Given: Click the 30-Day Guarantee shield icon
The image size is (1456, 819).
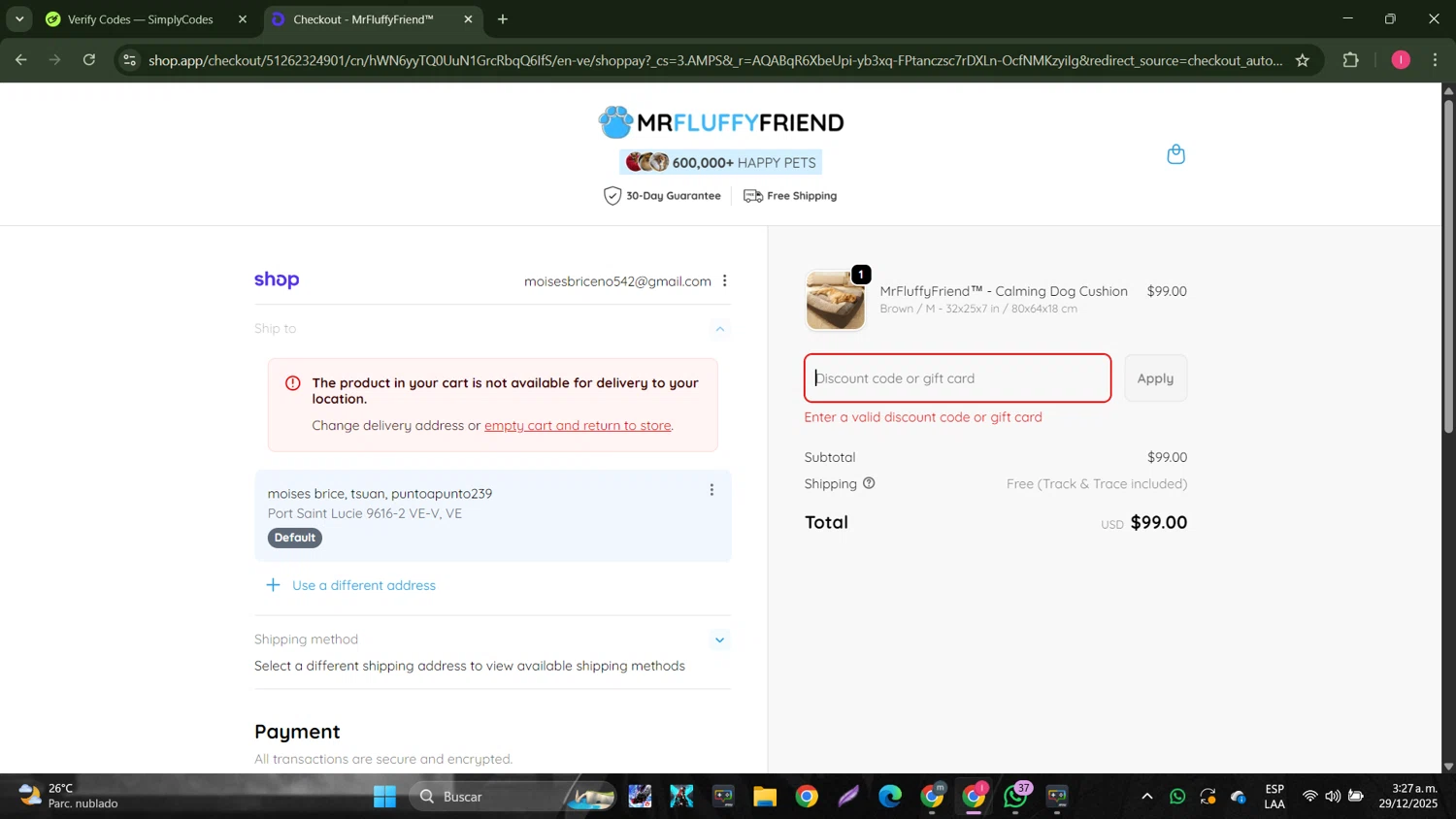Looking at the screenshot, I should click(612, 196).
